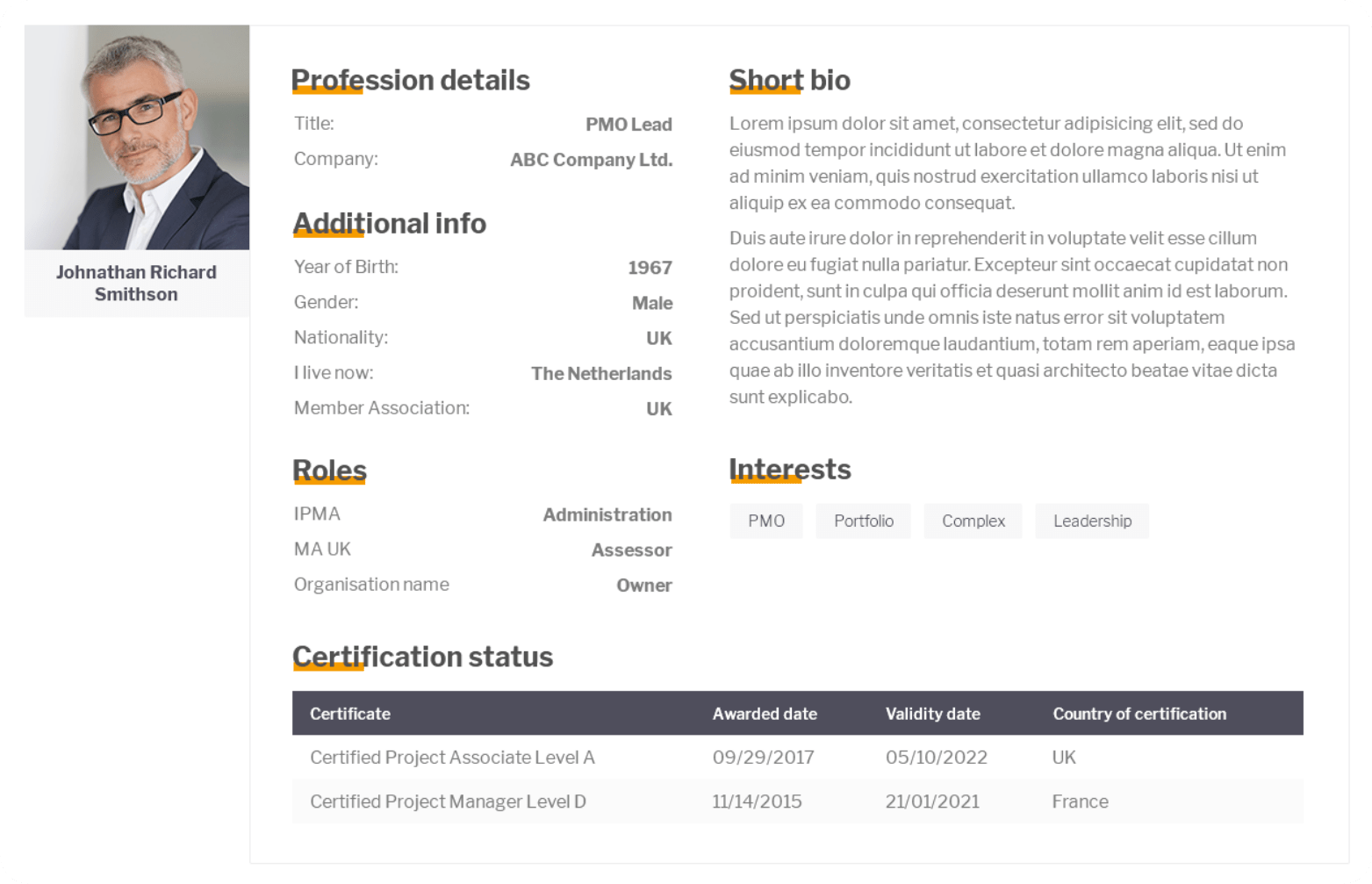Click the MA UK role label
The image size is (1372, 884).
[322, 549]
